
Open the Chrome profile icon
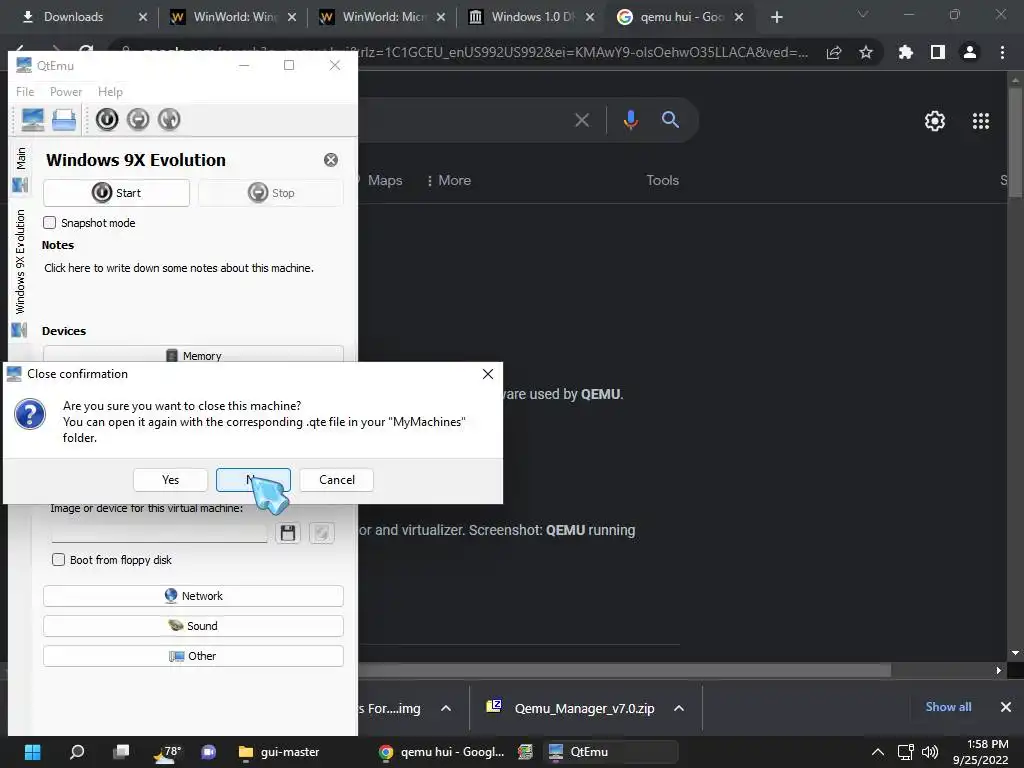pyautogui.click(x=970, y=52)
